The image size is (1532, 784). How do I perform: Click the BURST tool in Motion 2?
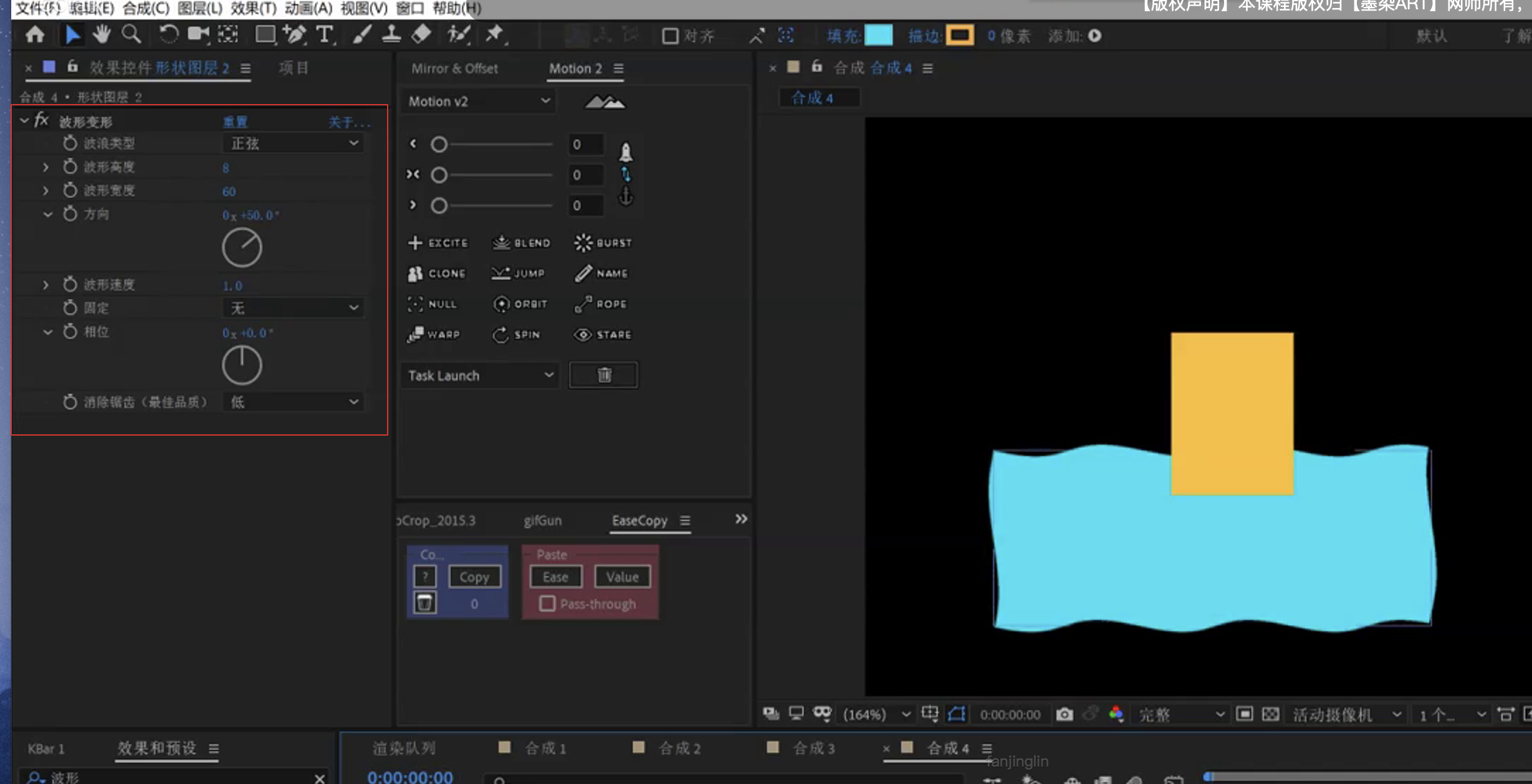click(603, 242)
